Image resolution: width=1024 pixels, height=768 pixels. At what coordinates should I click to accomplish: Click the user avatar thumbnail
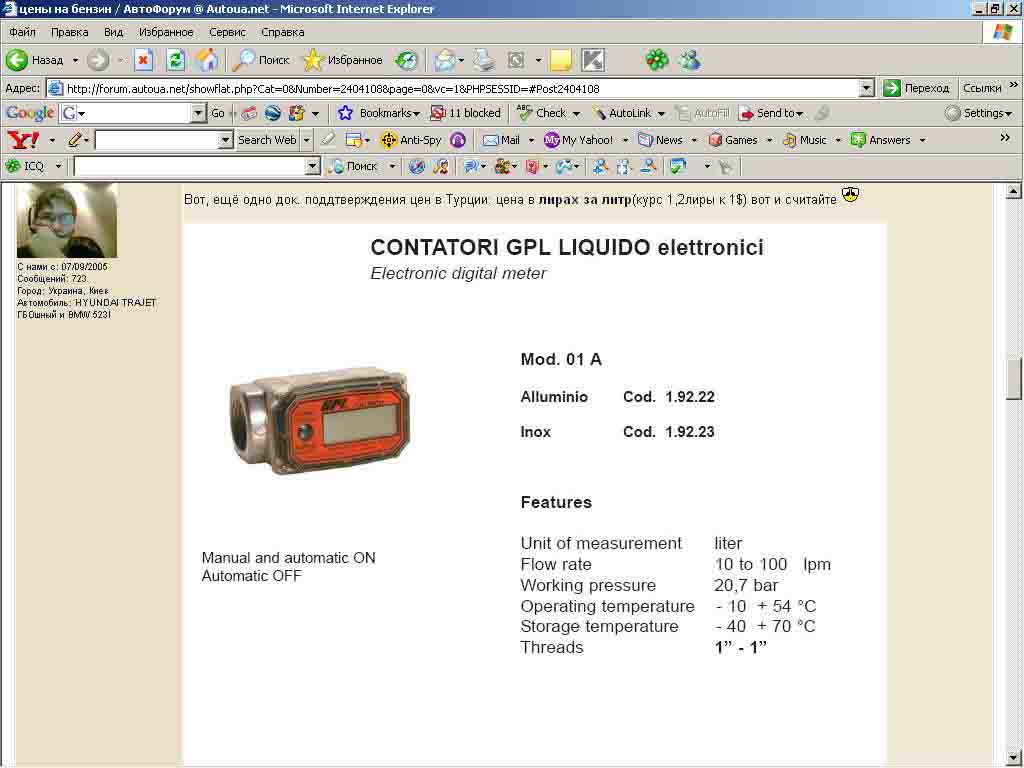(67, 220)
